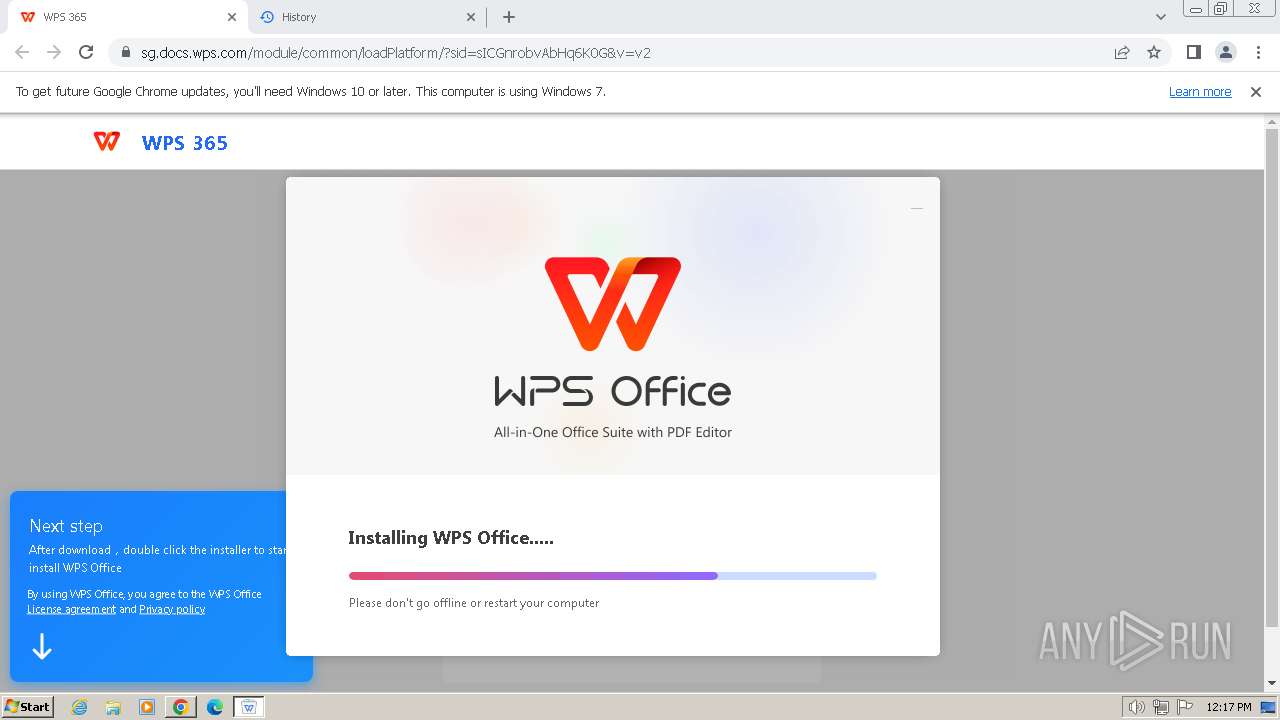Image resolution: width=1280 pixels, height=720 pixels.
Task: Launch Internet Explorer from taskbar
Action: (x=79, y=707)
